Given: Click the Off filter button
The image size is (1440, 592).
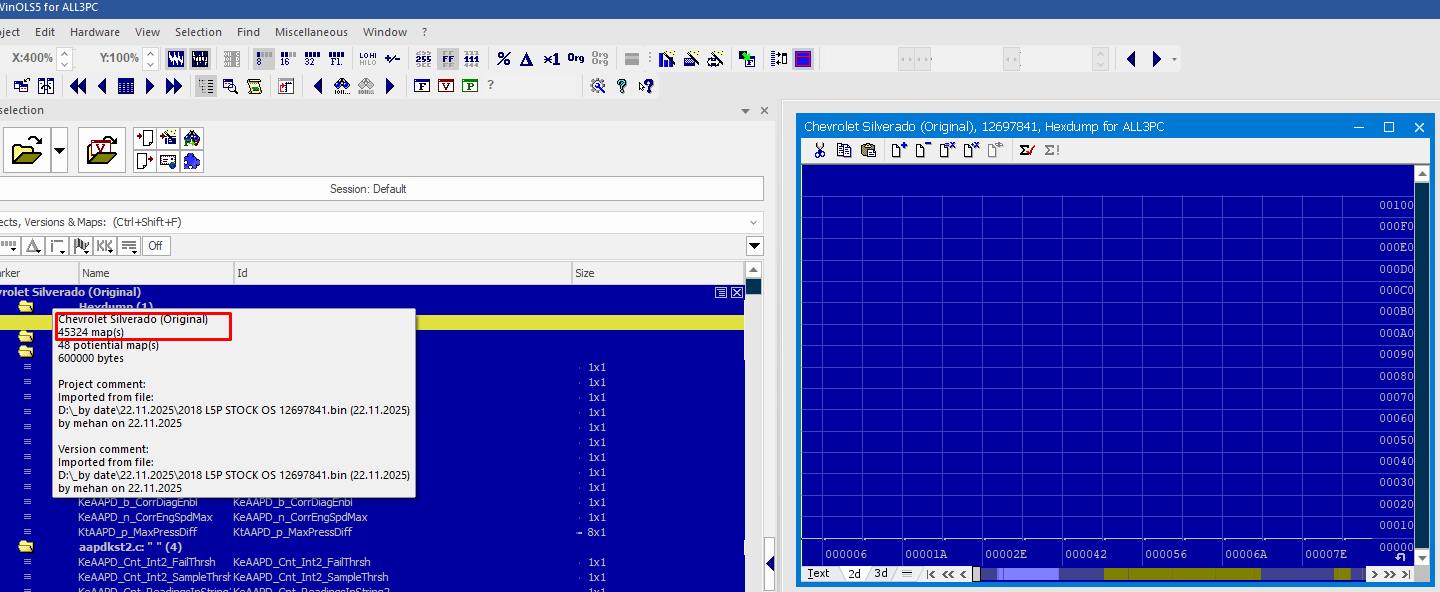Looking at the screenshot, I should point(155,246).
